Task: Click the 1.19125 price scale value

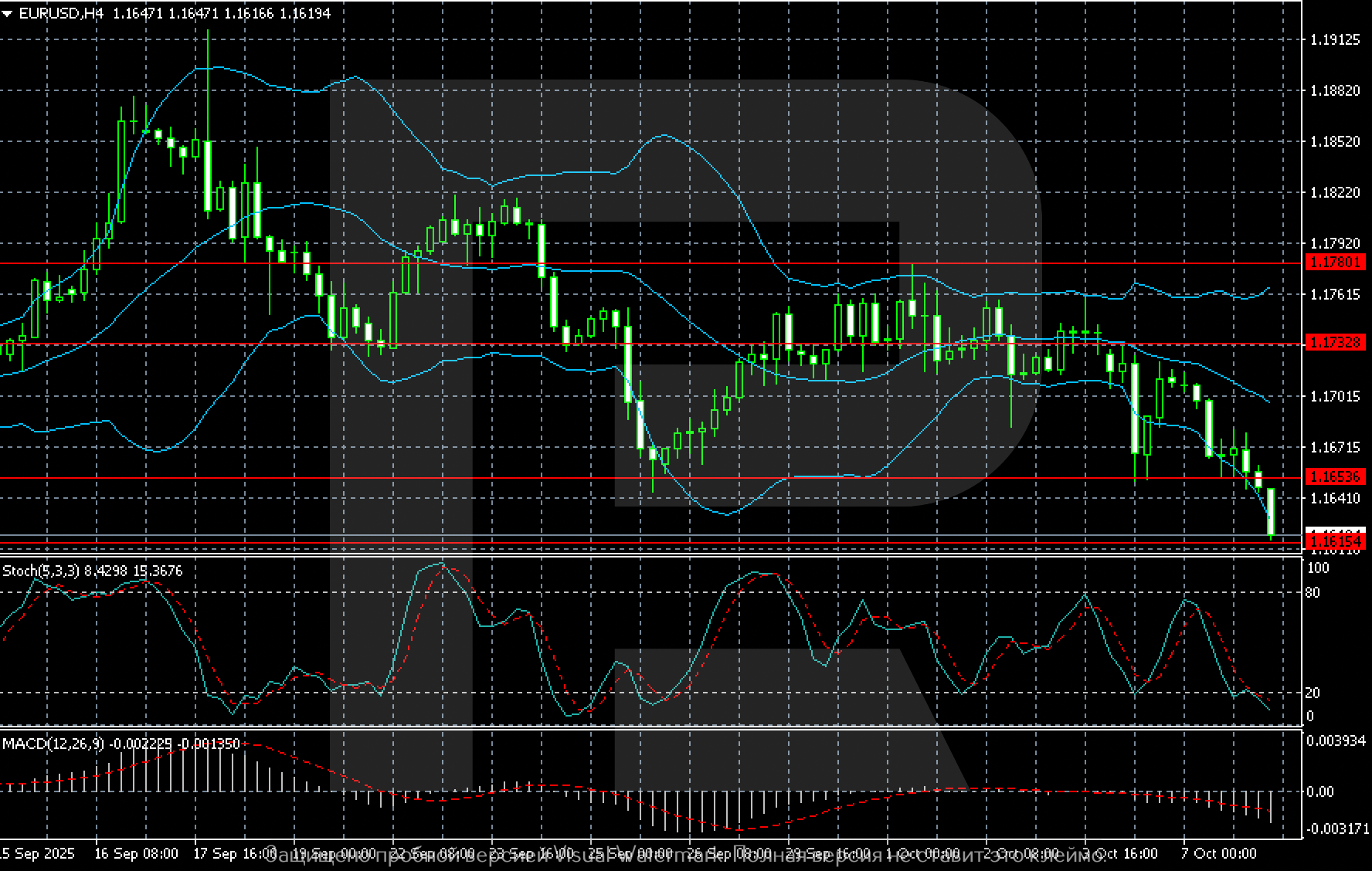Action: click(1335, 39)
